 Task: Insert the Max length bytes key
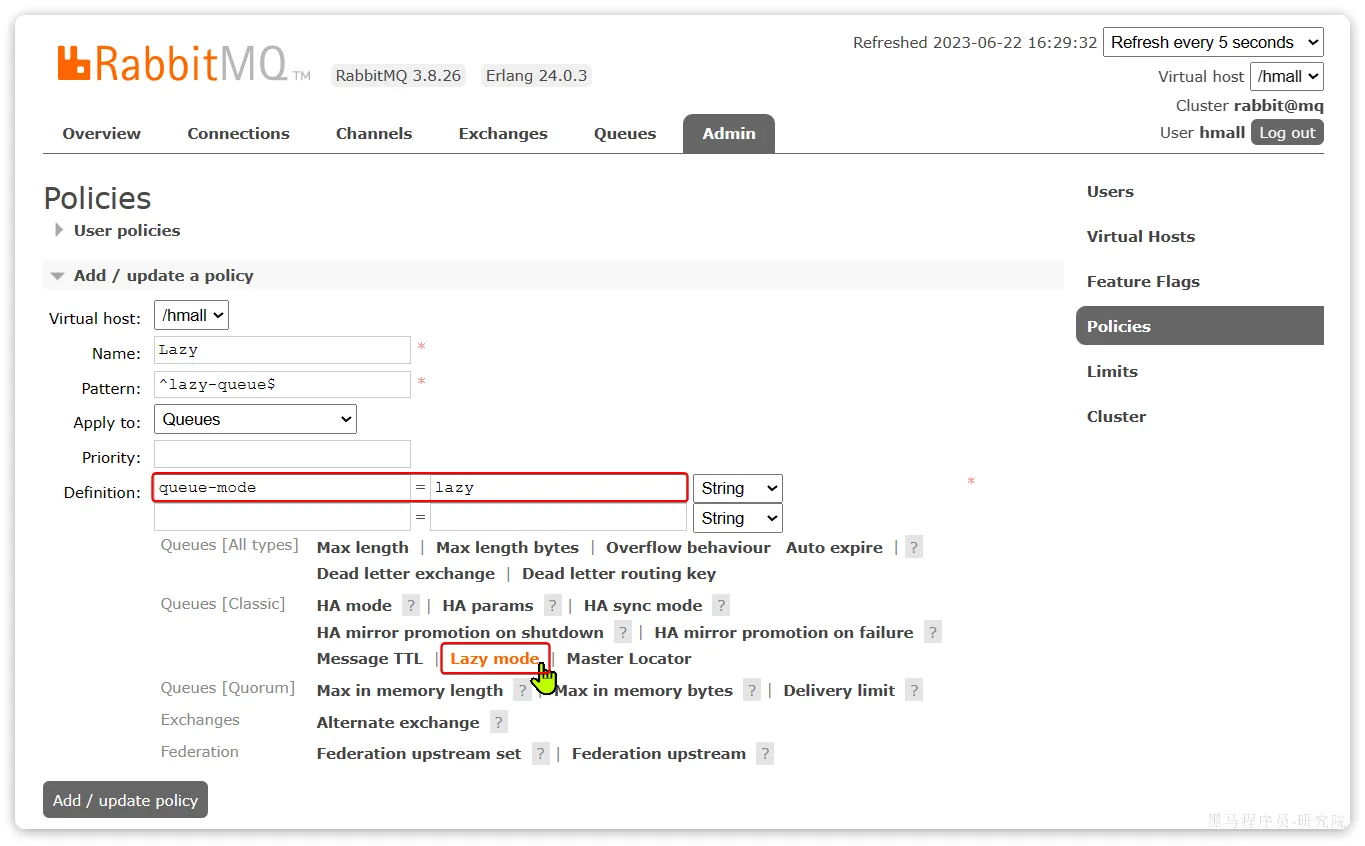[507, 547]
